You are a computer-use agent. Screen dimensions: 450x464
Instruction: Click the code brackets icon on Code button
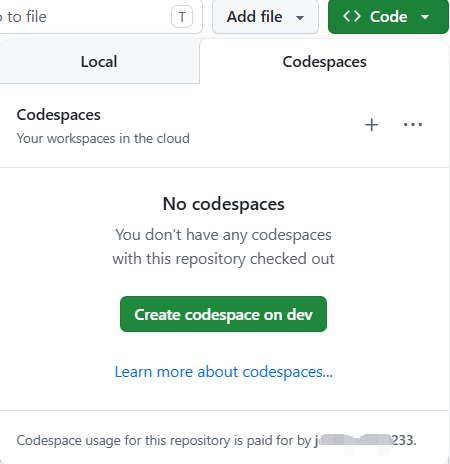(352, 16)
